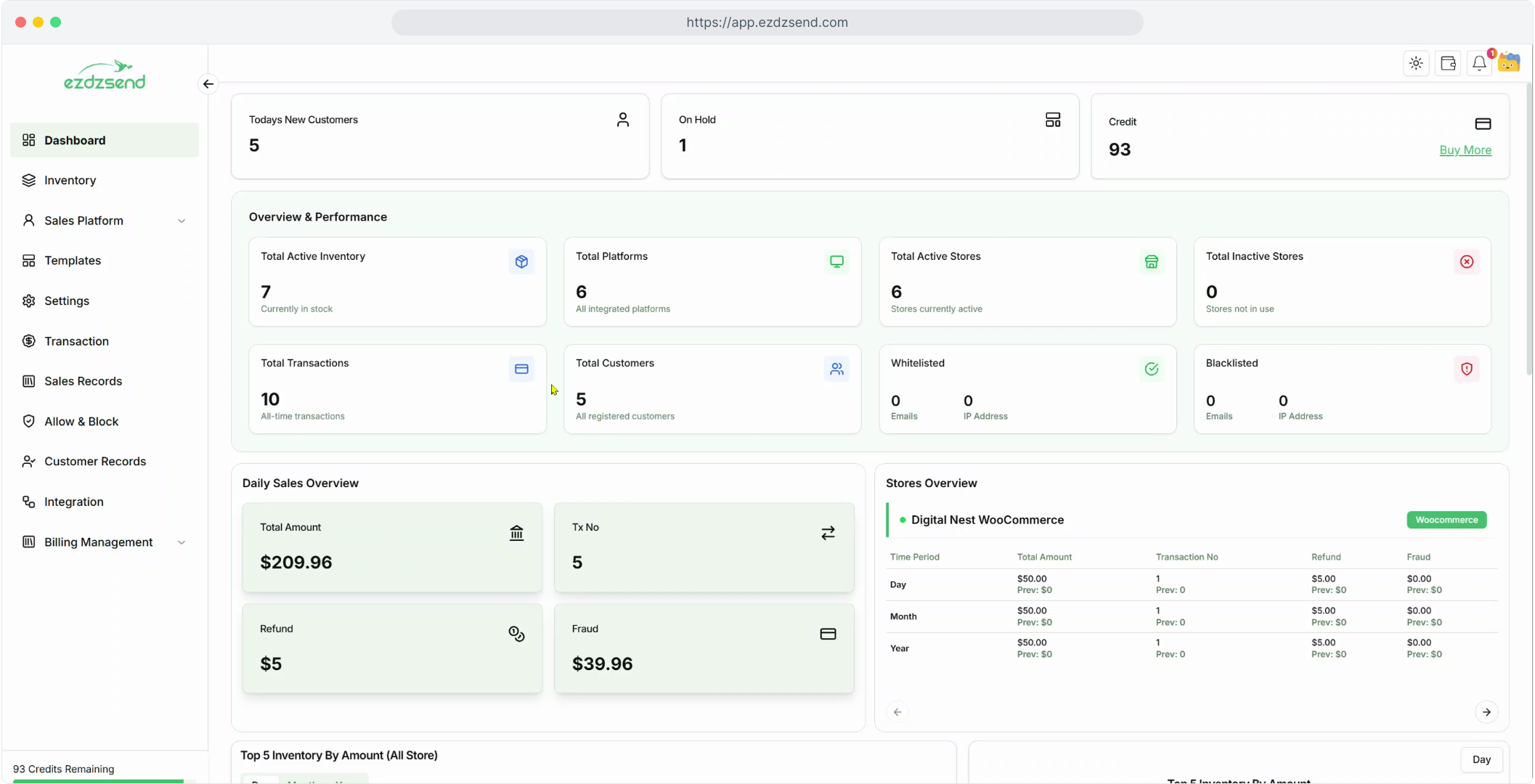Open Allow & Block section

[x=81, y=422]
